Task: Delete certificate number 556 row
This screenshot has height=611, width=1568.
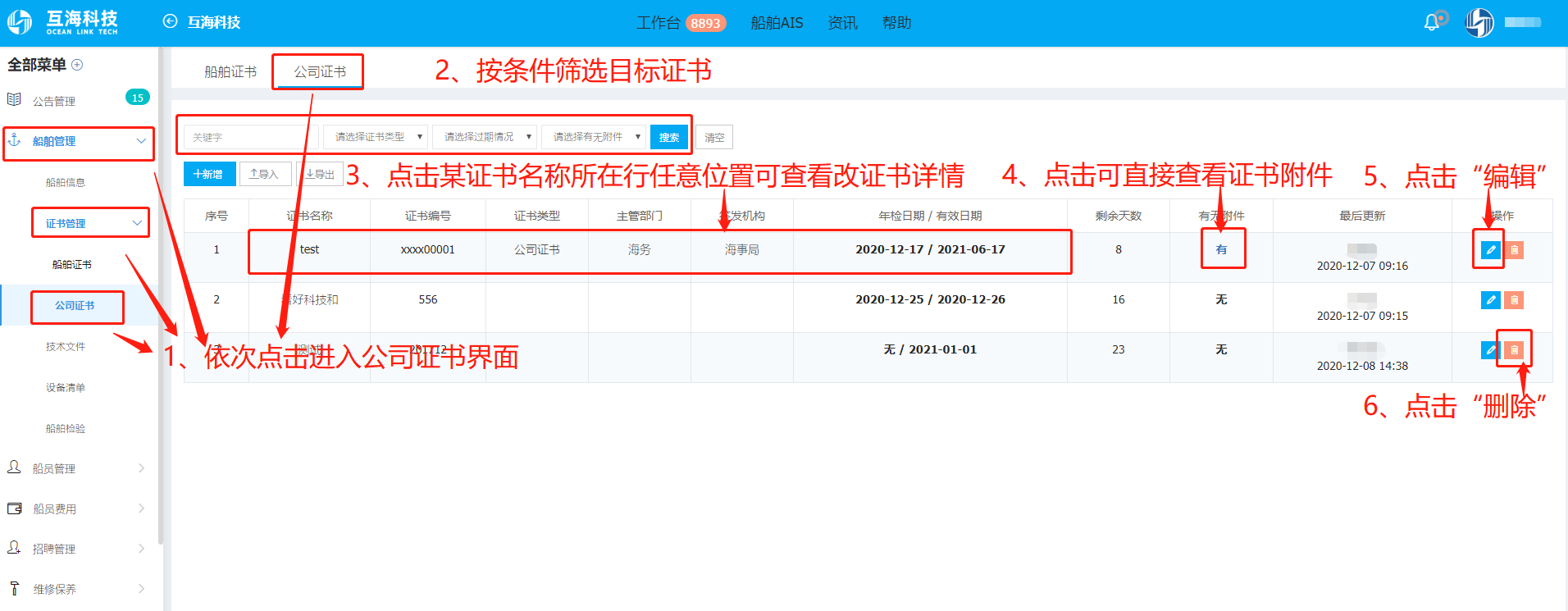Action: 1515,300
